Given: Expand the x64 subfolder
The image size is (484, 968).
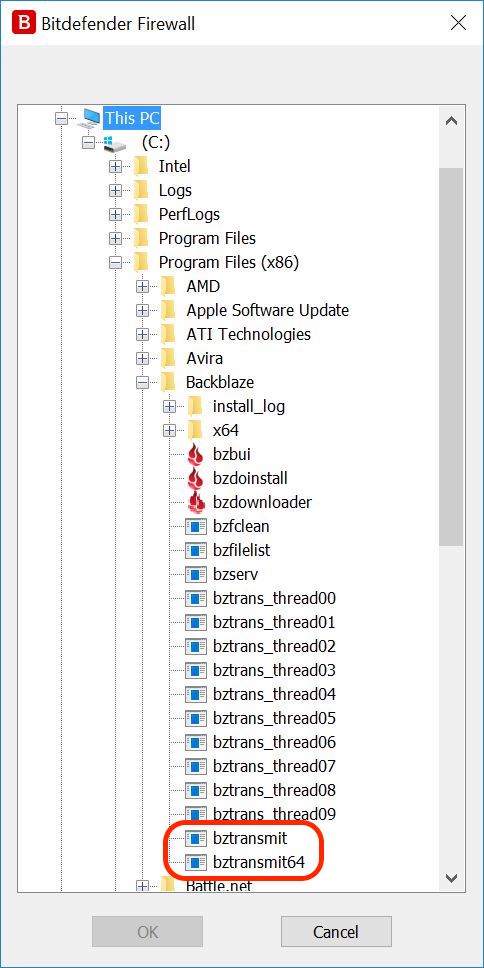Looking at the screenshot, I should point(170,430).
